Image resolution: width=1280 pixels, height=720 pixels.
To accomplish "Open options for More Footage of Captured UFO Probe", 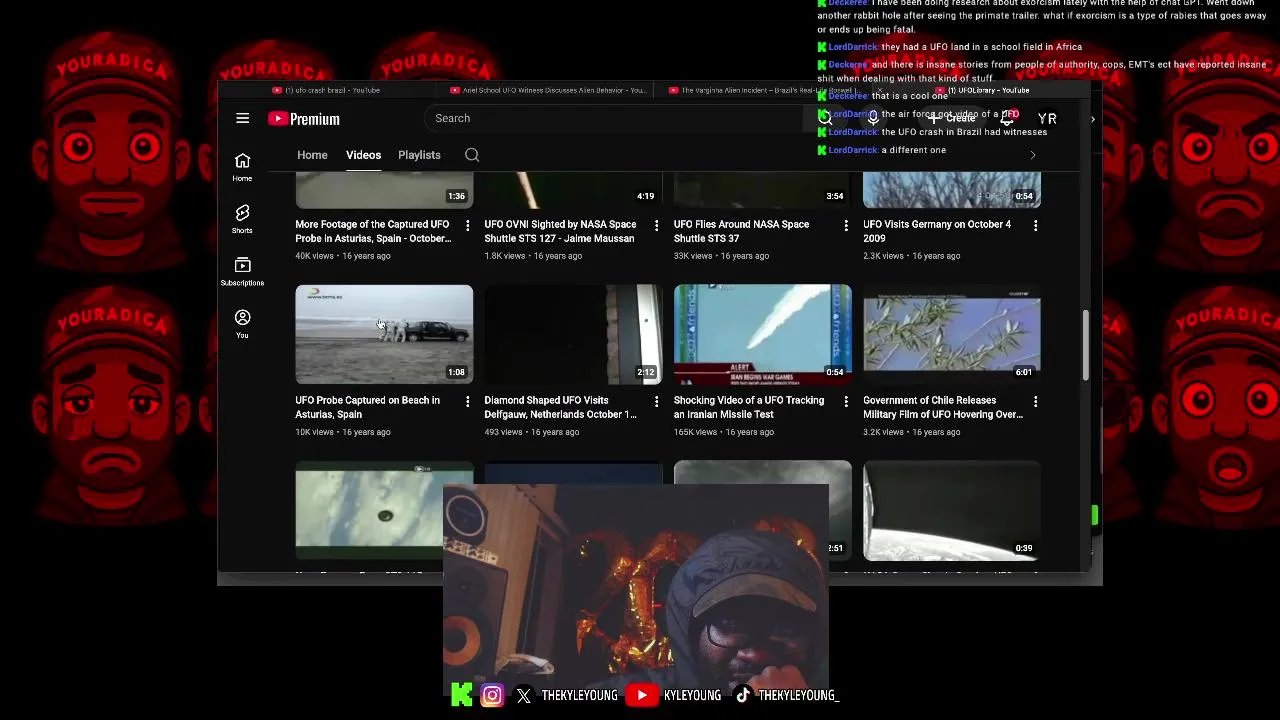I will pos(467,226).
